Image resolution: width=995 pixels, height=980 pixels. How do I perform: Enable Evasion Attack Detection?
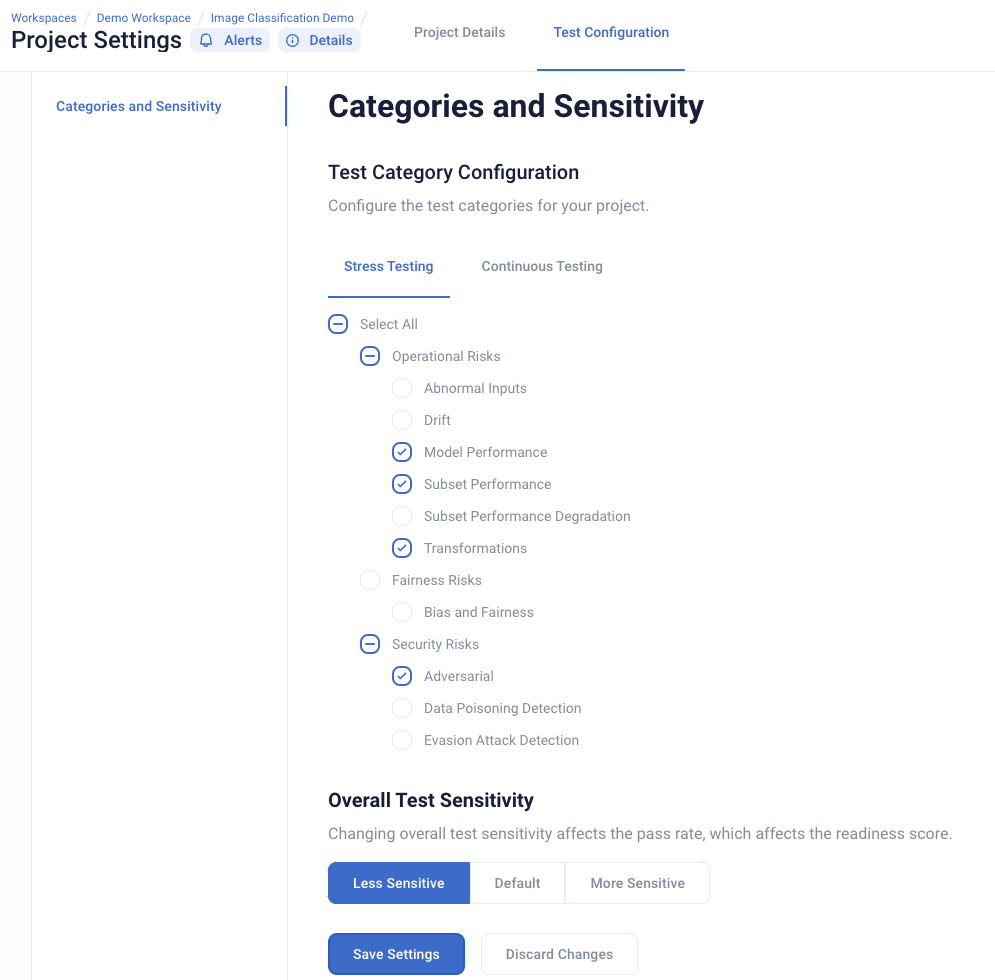tap(401, 740)
